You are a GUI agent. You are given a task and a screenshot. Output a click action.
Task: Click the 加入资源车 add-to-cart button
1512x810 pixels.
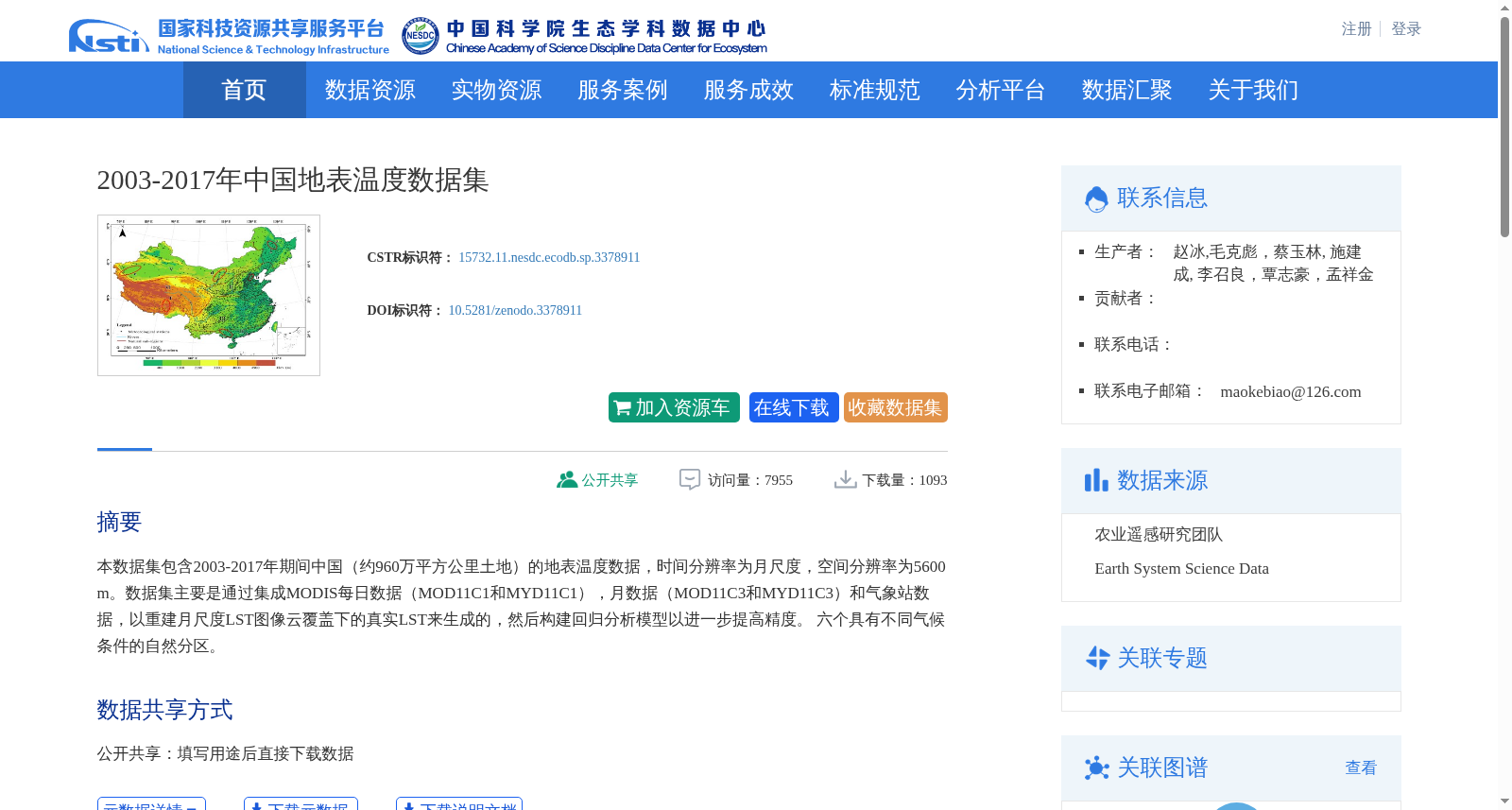point(674,407)
